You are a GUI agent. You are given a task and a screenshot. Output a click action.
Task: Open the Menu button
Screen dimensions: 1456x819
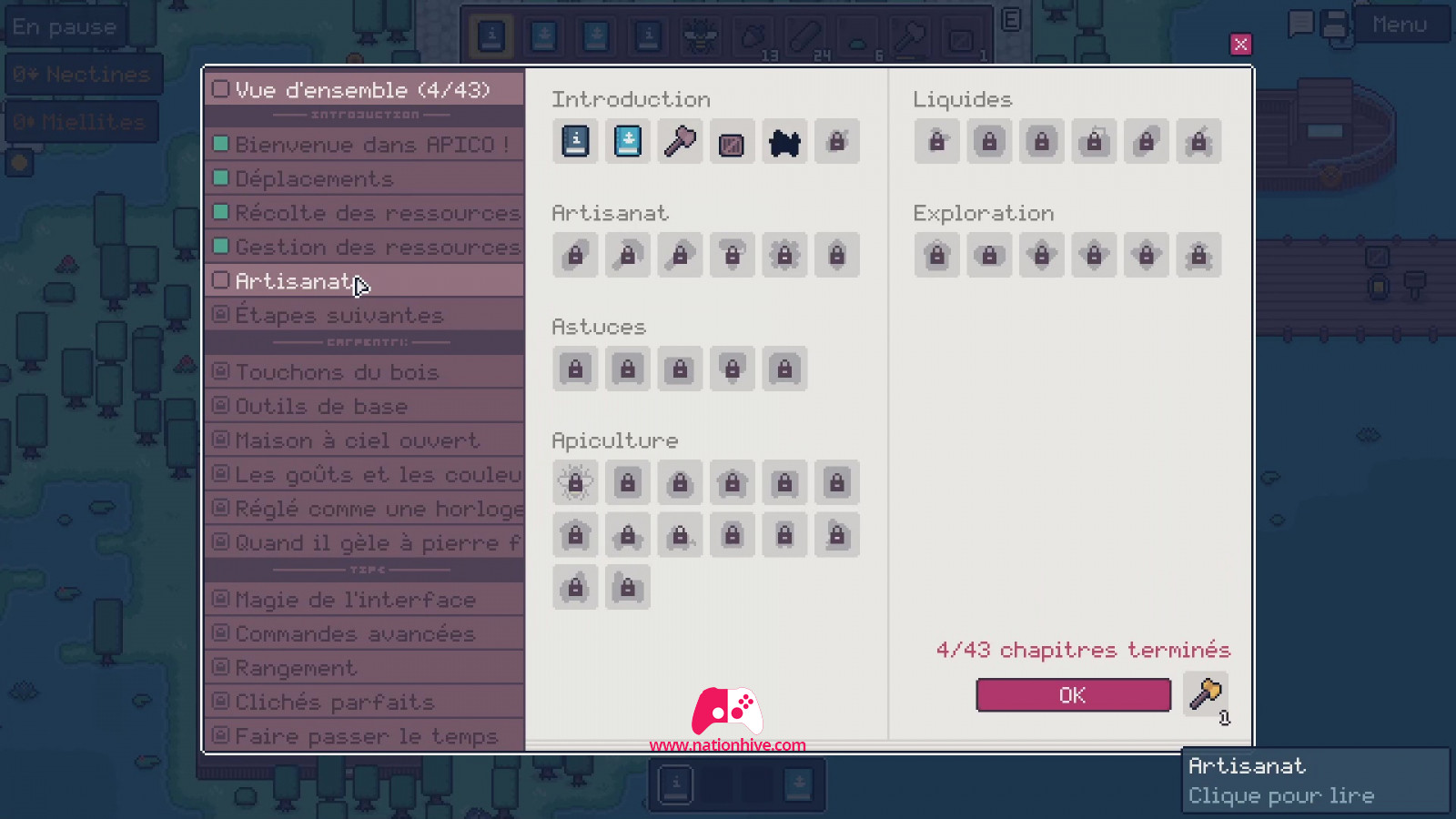(1400, 25)
